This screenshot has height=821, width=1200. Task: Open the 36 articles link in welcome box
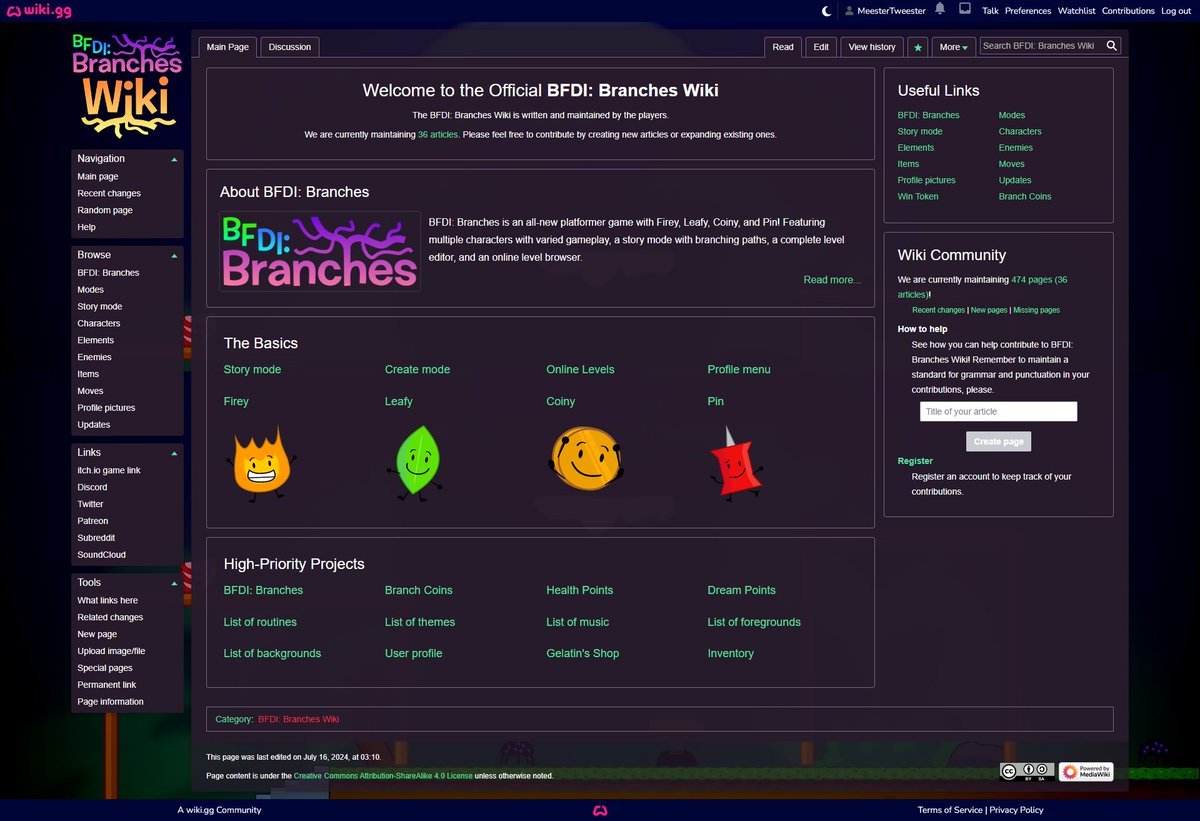[438, 134]
